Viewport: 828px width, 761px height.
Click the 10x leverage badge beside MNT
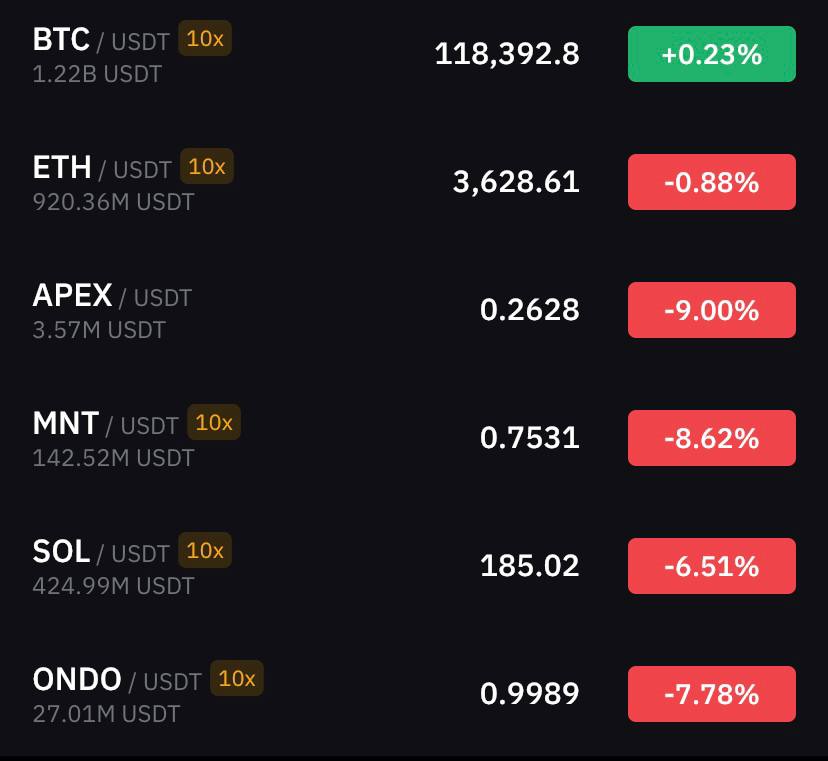(214, 422)
